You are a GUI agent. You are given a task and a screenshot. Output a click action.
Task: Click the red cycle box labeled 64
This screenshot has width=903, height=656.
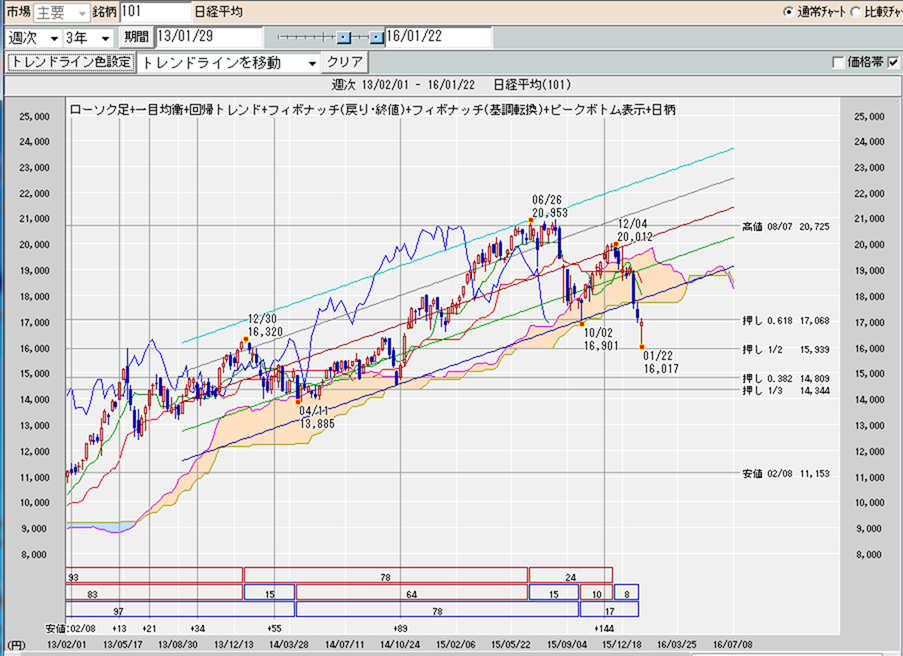coord(412,592)
